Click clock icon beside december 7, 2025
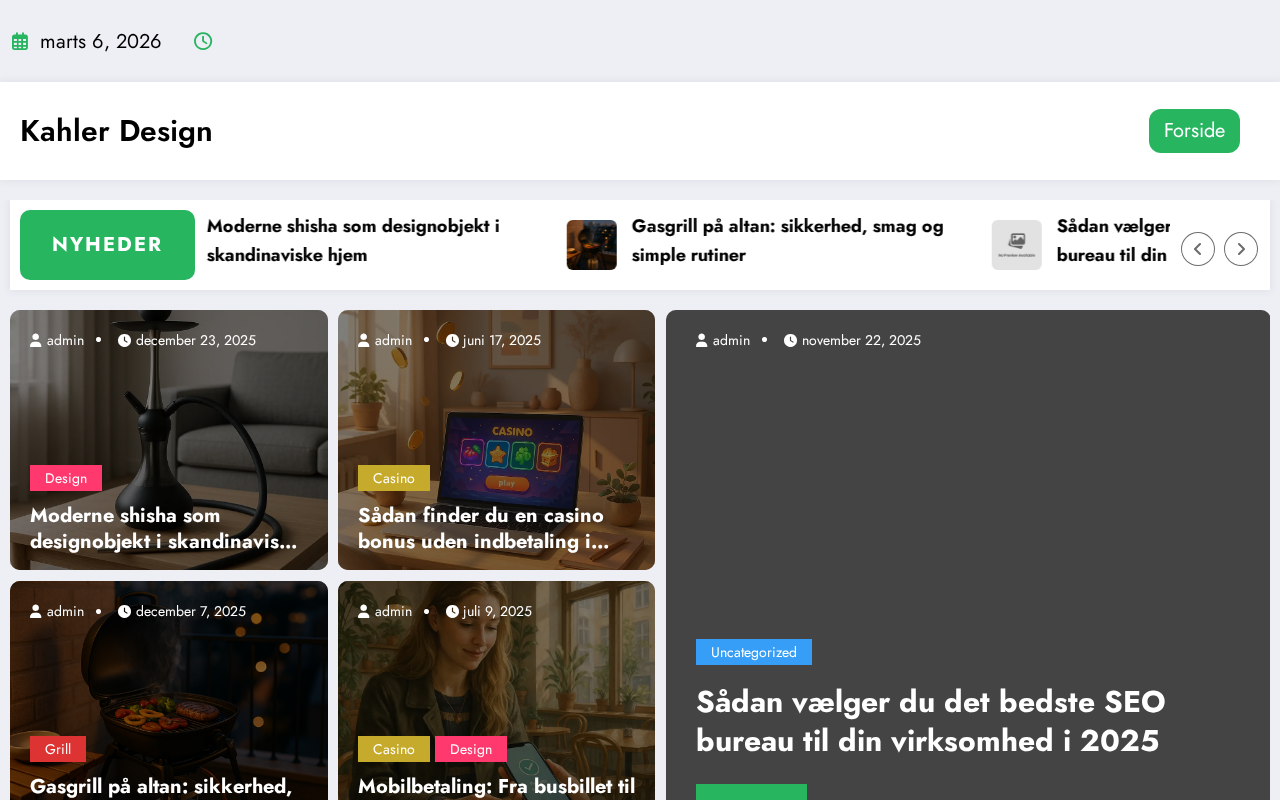1280x800 pixels. tap(125, 611)
